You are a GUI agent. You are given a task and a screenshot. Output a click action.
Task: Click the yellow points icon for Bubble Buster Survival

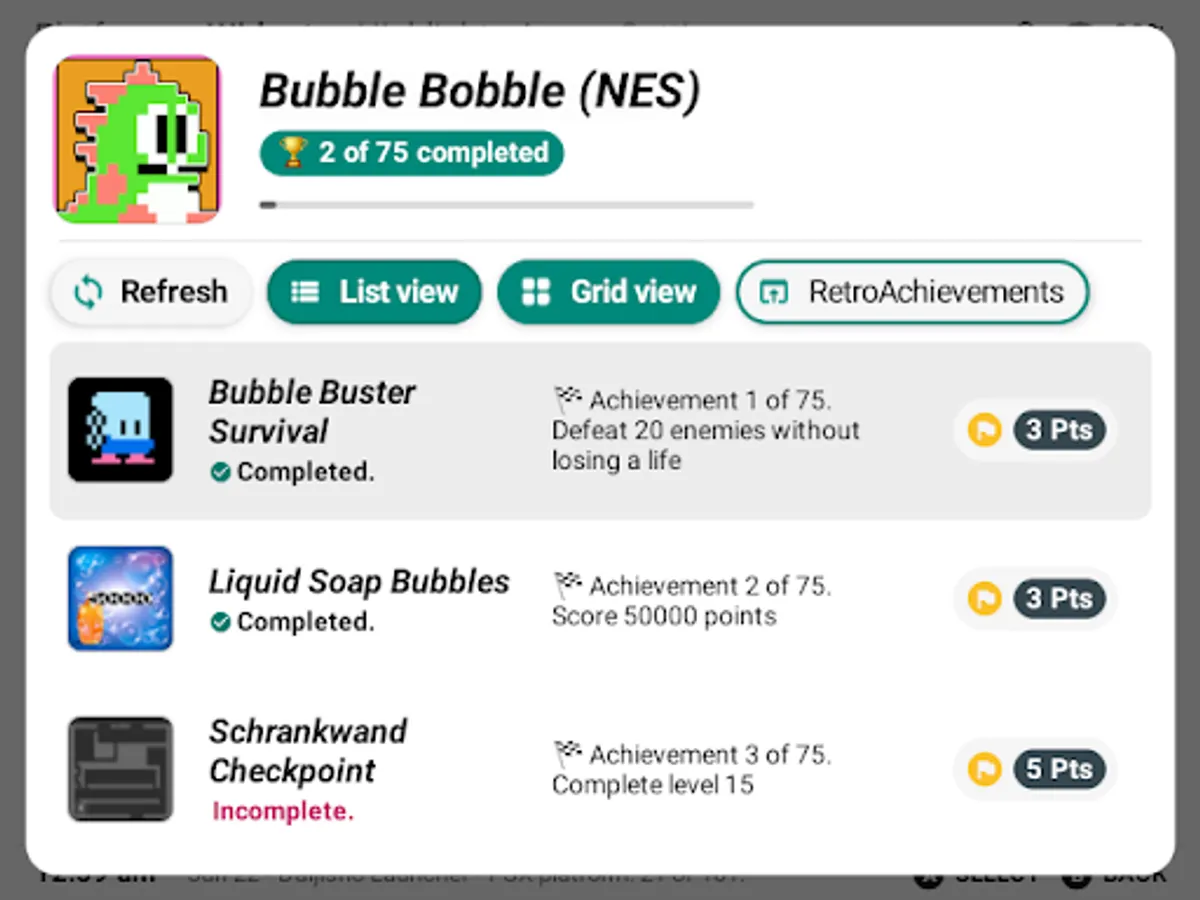[x=985, y=430]
